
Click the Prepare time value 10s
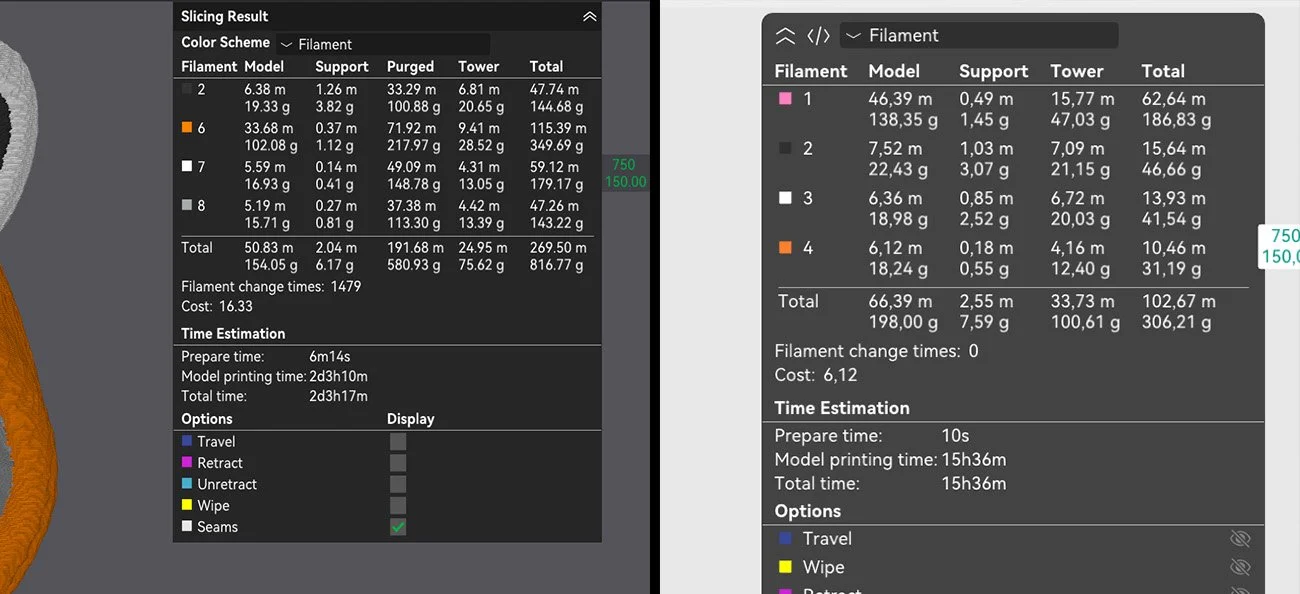(955, 436)
